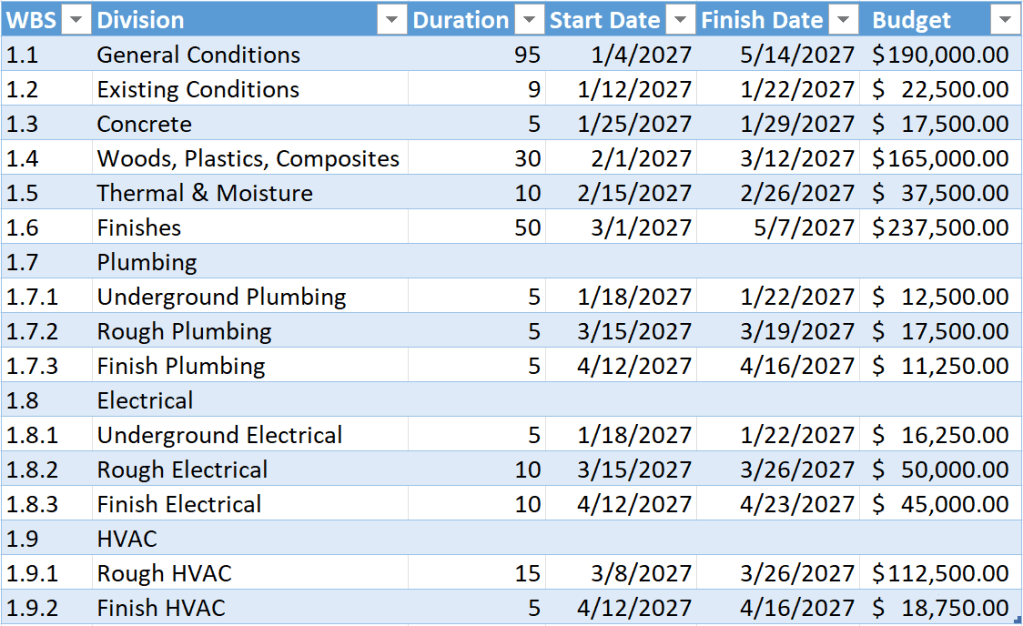Click the Rough HVAC cell
Viewport: 1023px width, 626px height.
251,573
